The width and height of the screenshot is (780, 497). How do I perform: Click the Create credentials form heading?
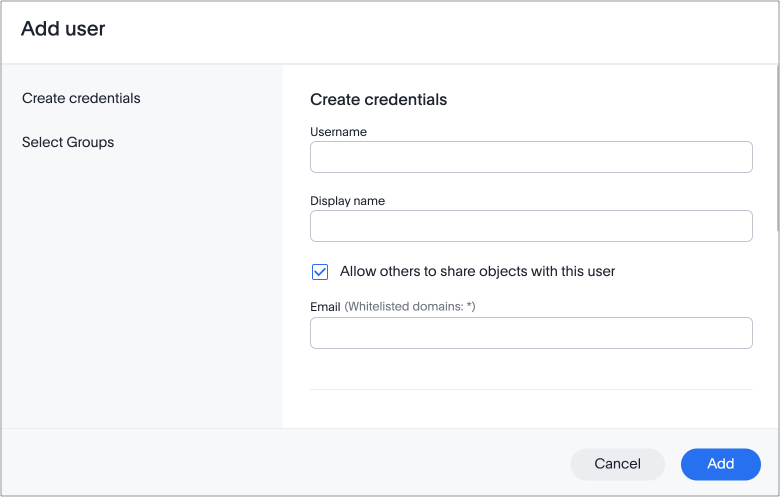coord(378,100)
